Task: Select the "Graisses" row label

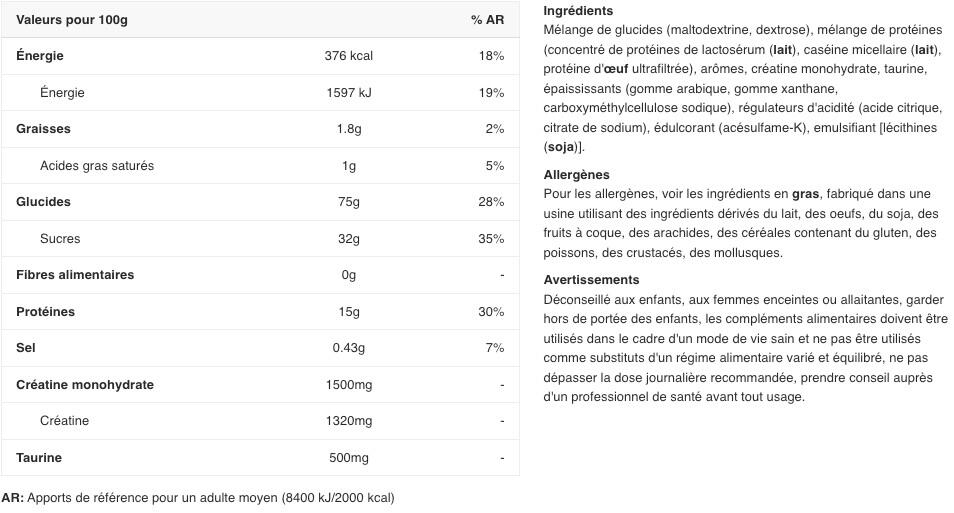Action: tap(43, 129)
